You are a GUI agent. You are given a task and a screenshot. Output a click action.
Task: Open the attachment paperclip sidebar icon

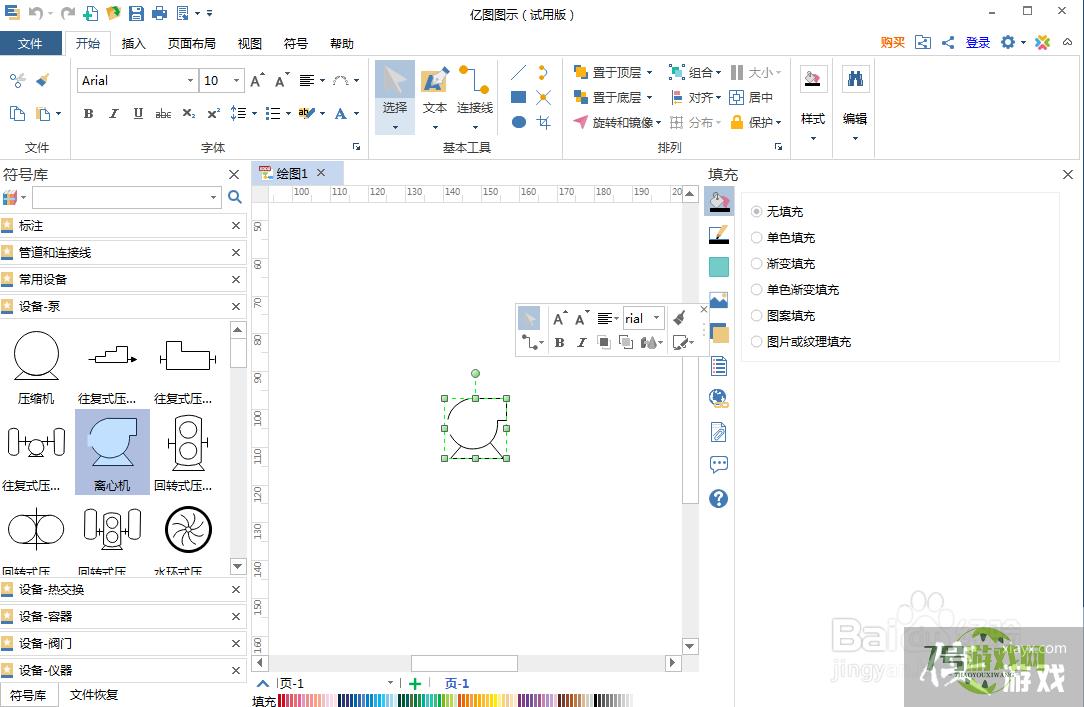pyautogui.click(x=719, y=432)
